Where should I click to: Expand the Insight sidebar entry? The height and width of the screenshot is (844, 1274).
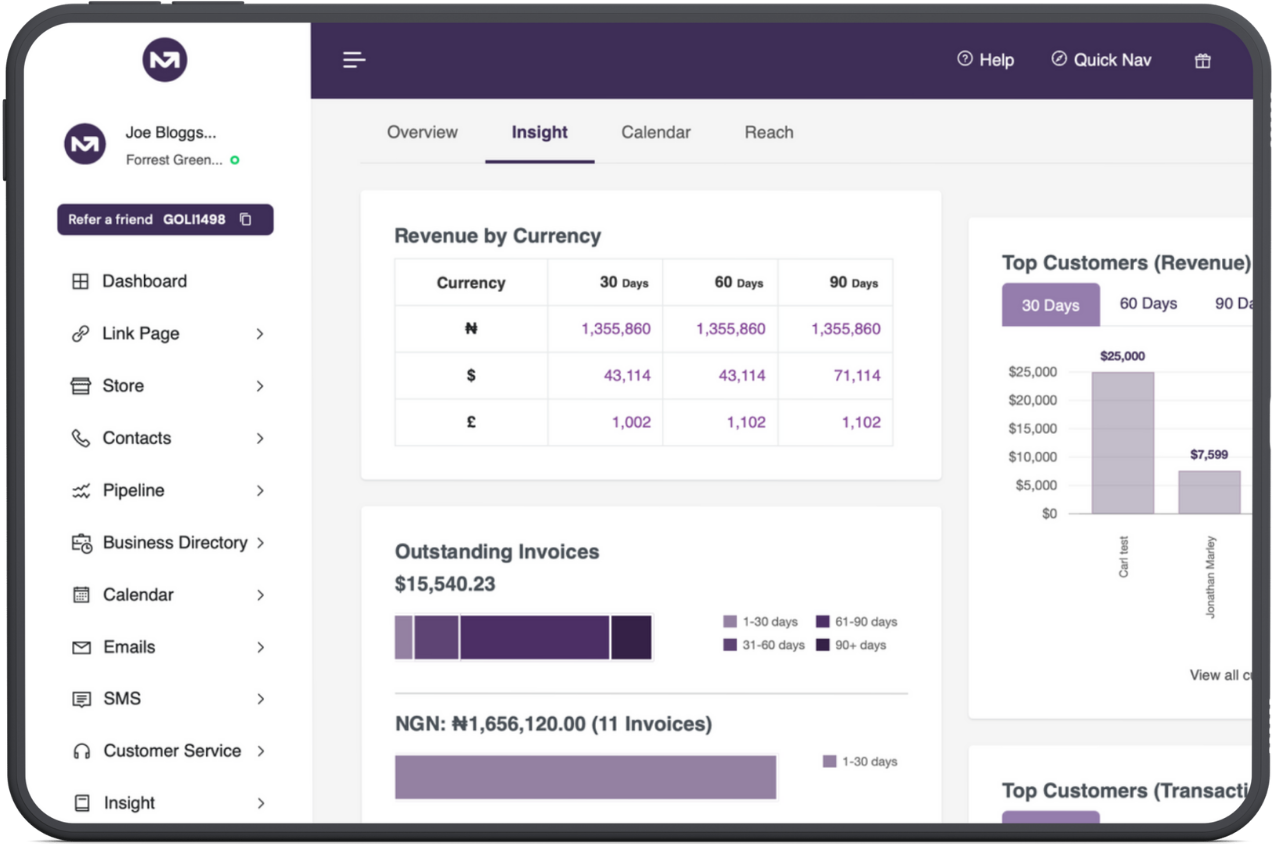click(128, 802)
